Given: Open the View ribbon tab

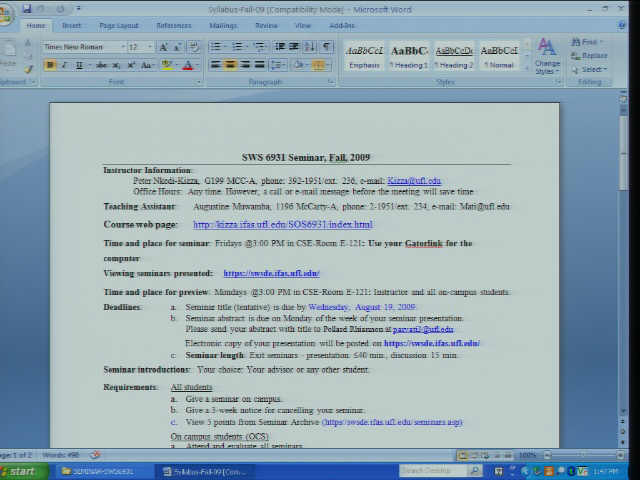Looking at the screenshot, I should 302,25.
